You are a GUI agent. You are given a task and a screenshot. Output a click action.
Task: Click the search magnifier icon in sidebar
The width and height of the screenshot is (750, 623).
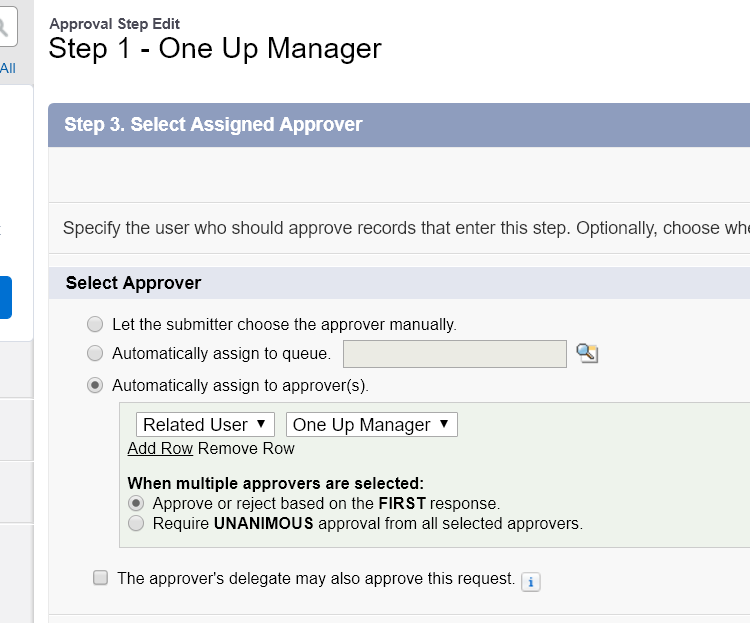click(6, 28)
